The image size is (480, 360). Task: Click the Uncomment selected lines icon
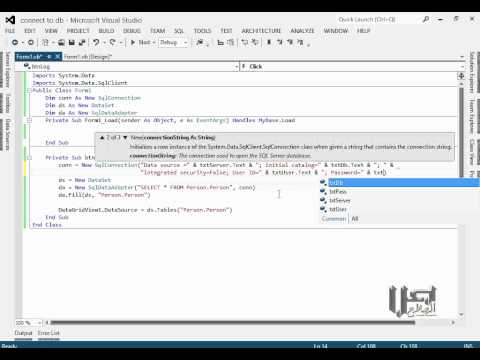(x=230, y=42)
